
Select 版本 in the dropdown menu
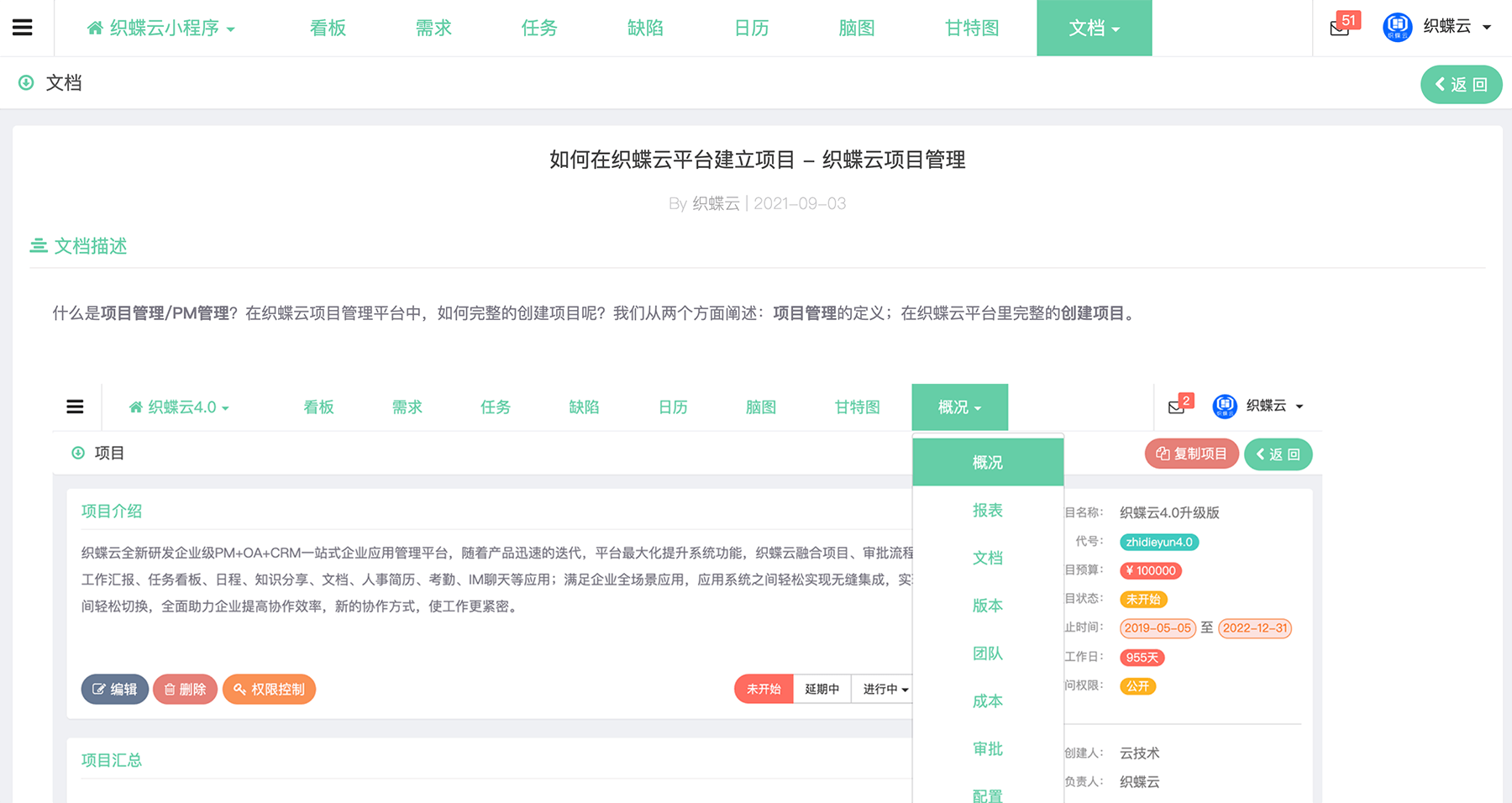click(x=988, y=606)
